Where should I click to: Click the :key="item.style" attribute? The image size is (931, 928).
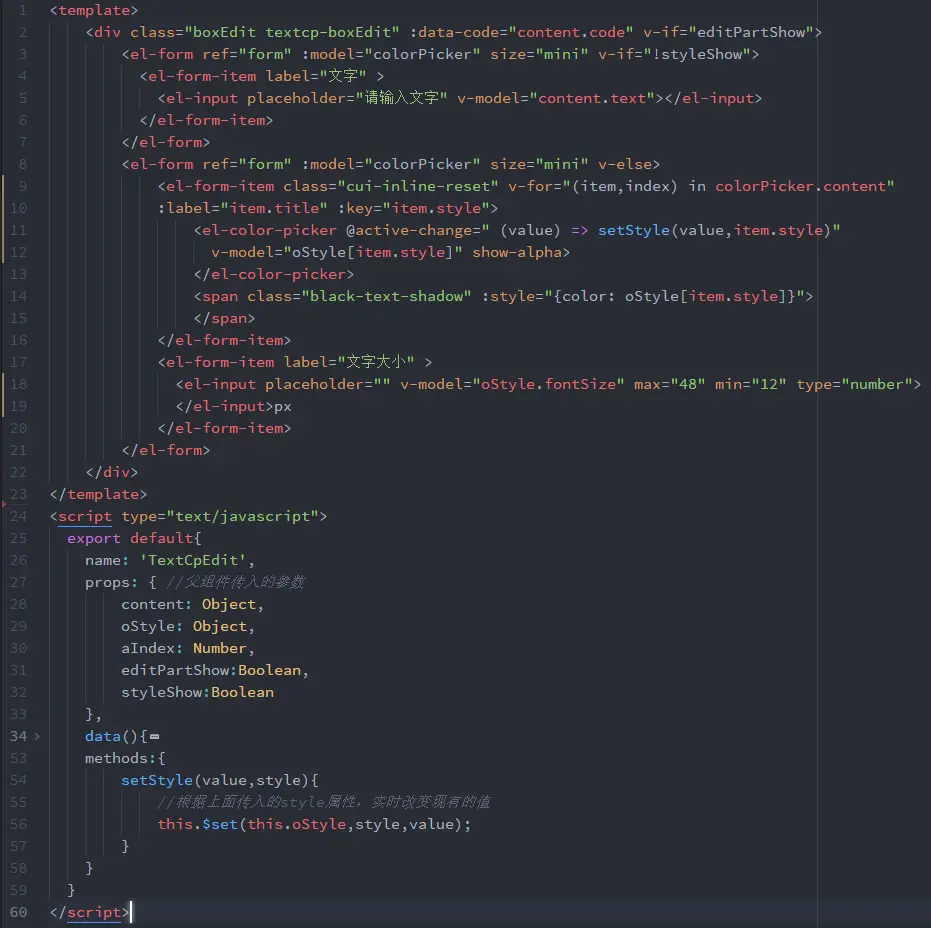(x=414, y=208)
